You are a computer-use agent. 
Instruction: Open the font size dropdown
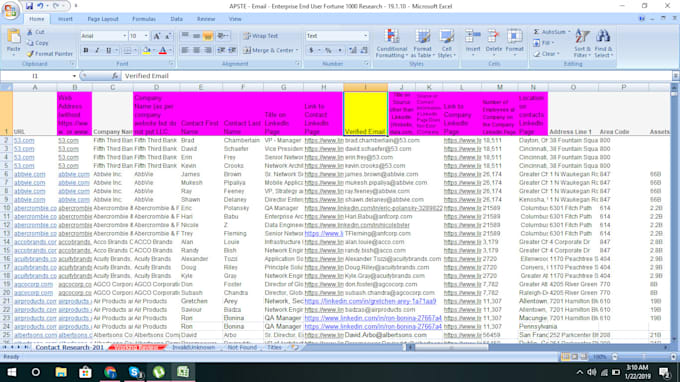tap(146, 36)
